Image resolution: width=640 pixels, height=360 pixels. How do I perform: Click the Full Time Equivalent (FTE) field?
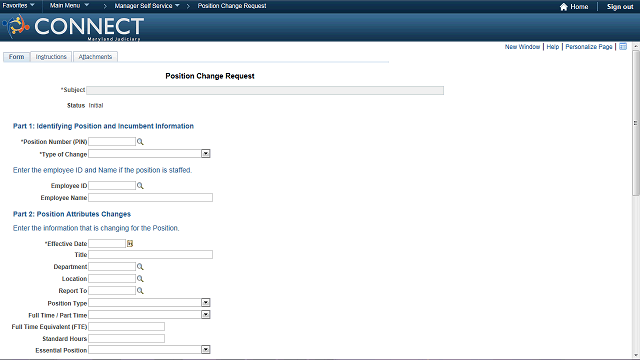(127, 327)
